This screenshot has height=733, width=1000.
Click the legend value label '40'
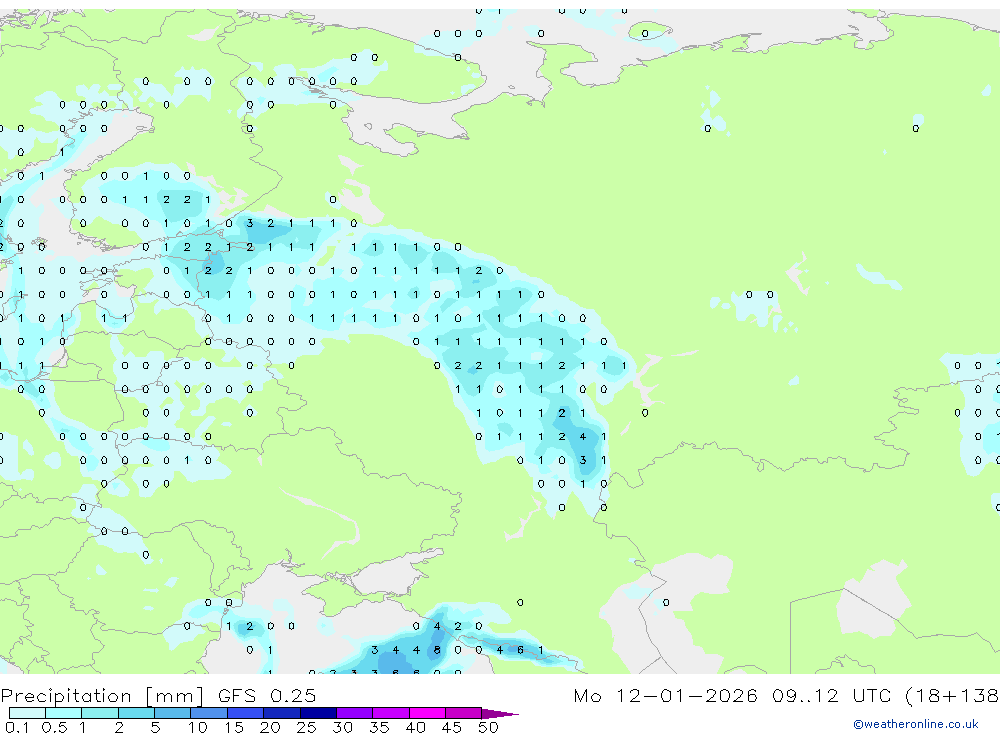pyautogui.click(x=415, y=727)
